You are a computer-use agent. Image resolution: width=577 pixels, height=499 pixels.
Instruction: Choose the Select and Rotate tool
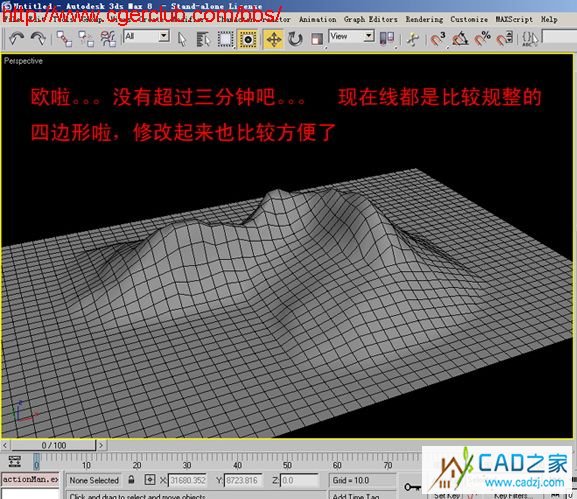pyautogui.click(x=295, y=39)
